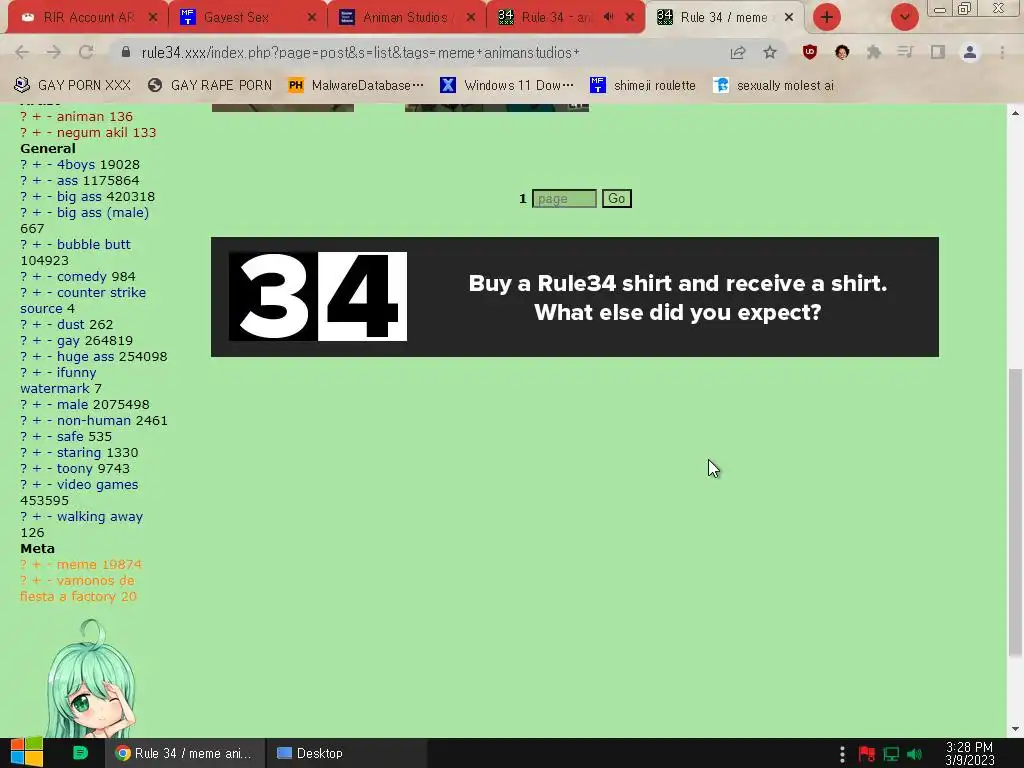The width and height of the screenshot is (1024, 768).
Task: Click the browser forward arrow
Action: tap(54, 52)
